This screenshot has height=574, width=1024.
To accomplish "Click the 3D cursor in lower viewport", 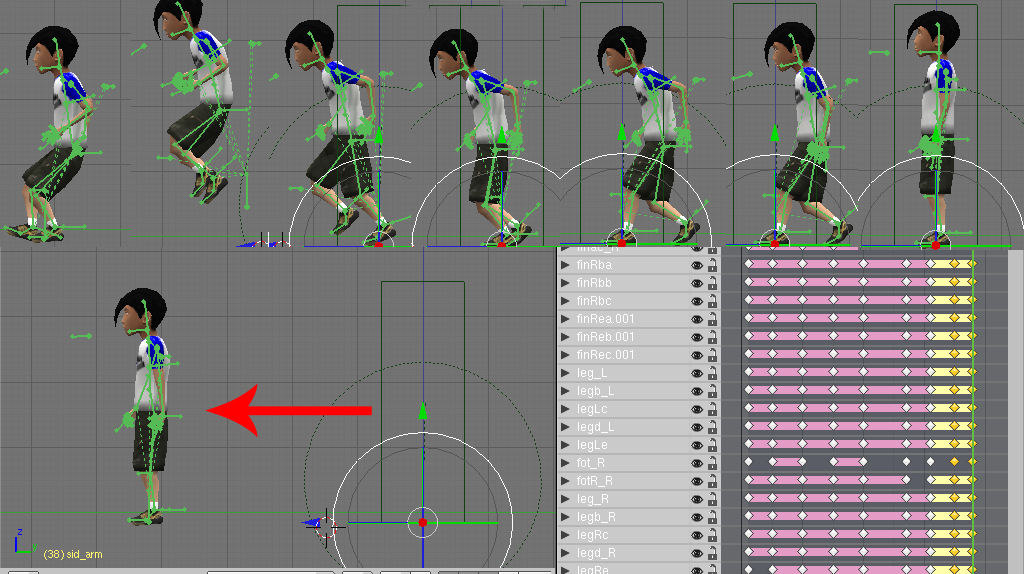I will 326,526.
